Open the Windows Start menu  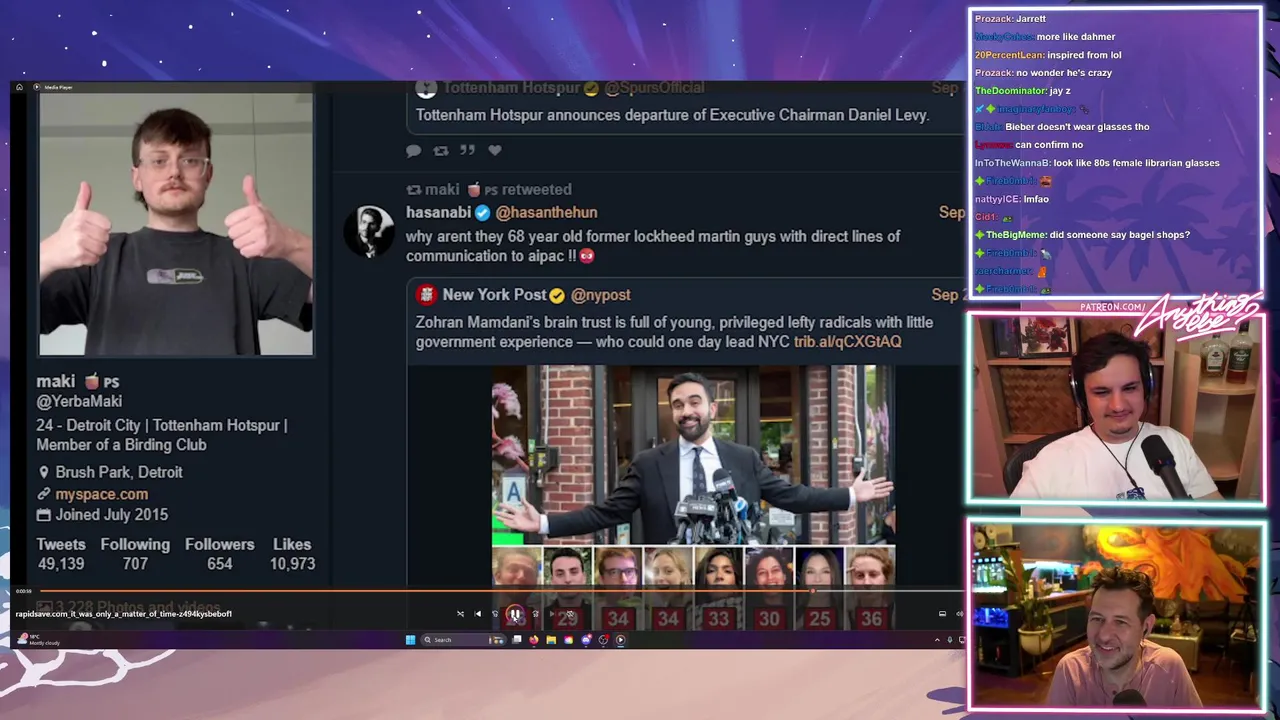click(410, 640)
